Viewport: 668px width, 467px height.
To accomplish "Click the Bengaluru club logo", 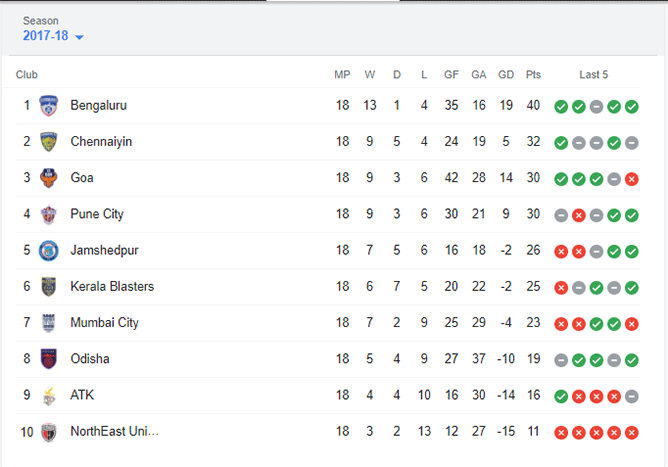I will (x=48, y=105).
